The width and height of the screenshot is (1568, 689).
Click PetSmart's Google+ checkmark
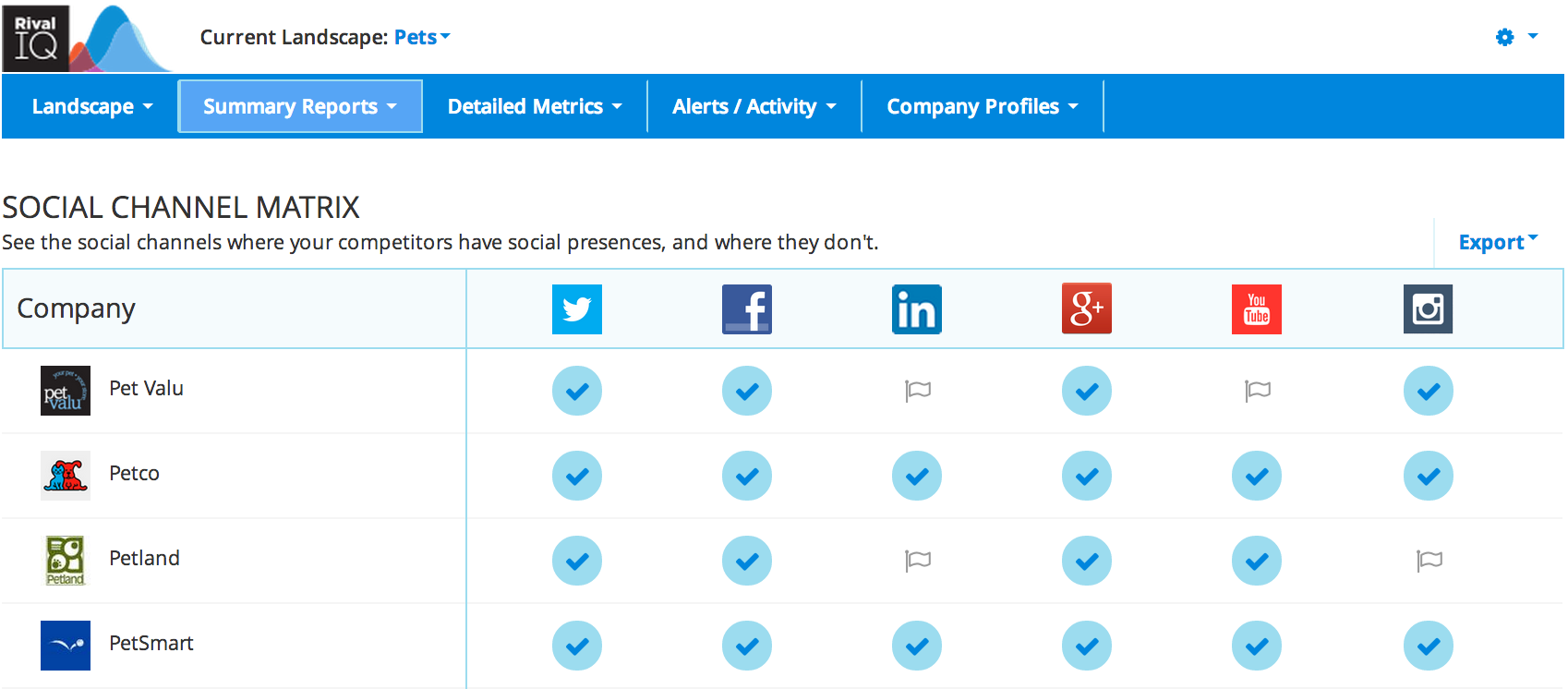tap(1087, 646)
